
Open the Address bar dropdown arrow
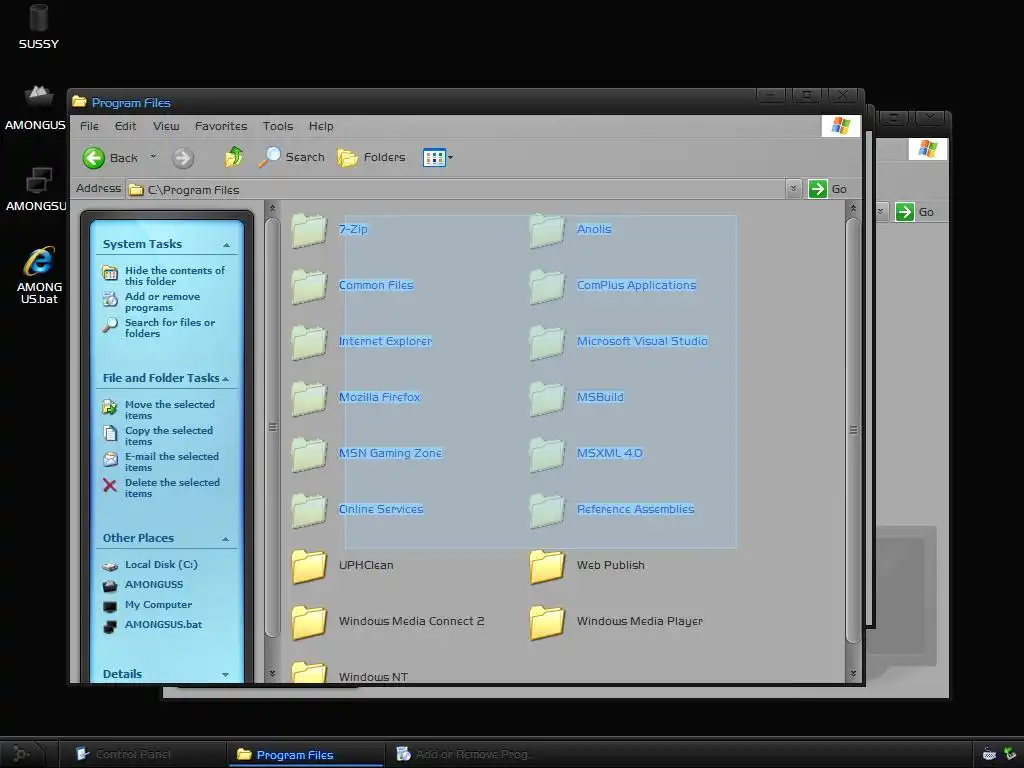coord(793,189)
